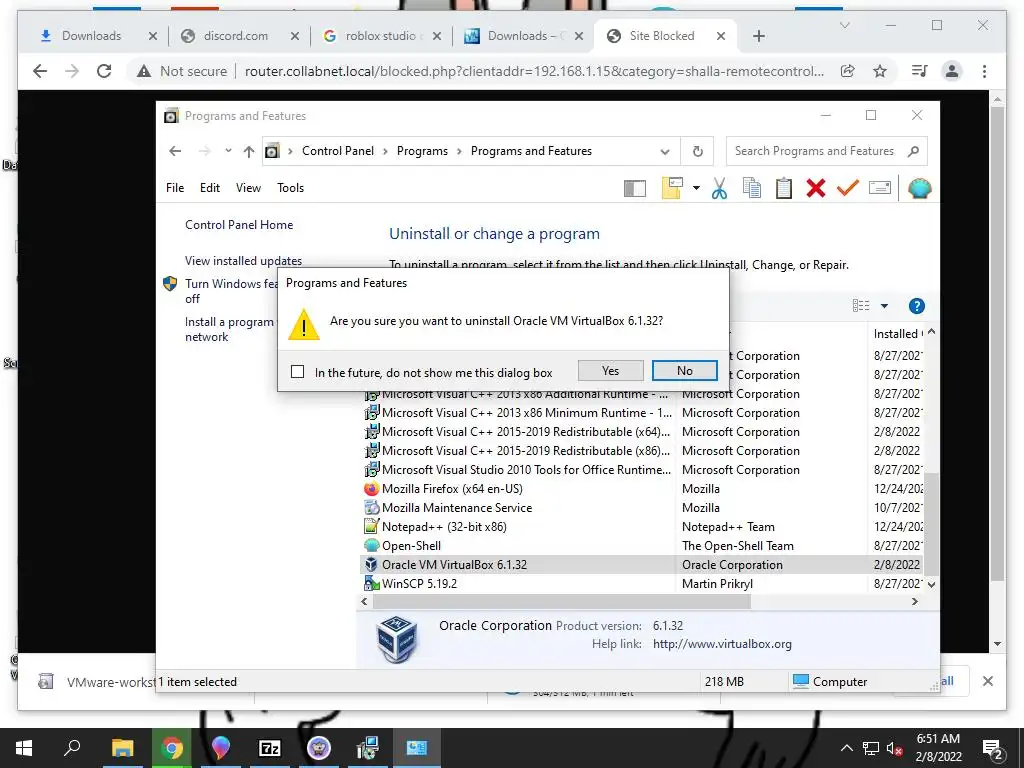
Task: Open Open-Shell settings shell icon in toolbar
Action: coord(920,189)
